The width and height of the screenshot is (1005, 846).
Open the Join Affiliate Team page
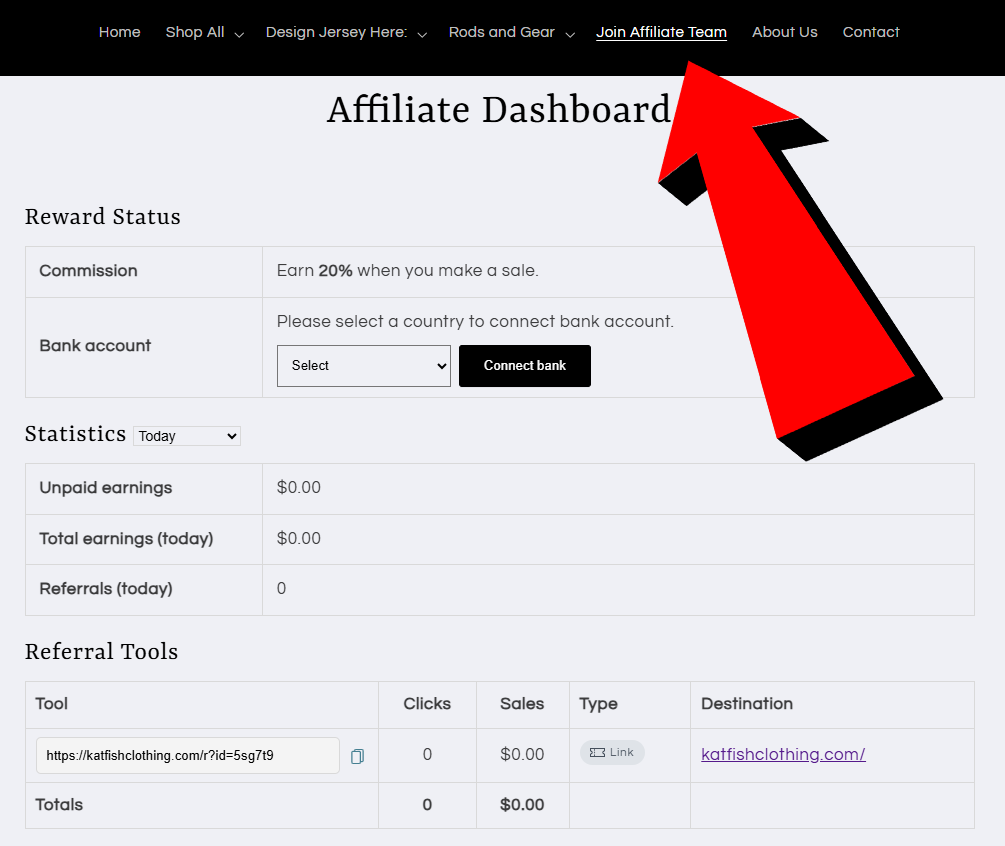(661, 32)
